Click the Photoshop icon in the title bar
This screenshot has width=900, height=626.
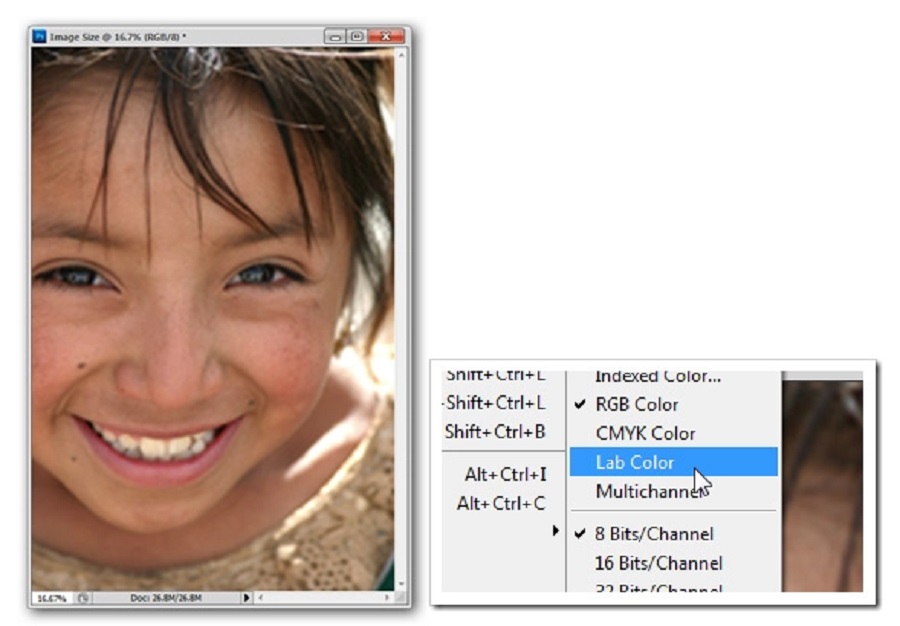(x=40, y=36)
